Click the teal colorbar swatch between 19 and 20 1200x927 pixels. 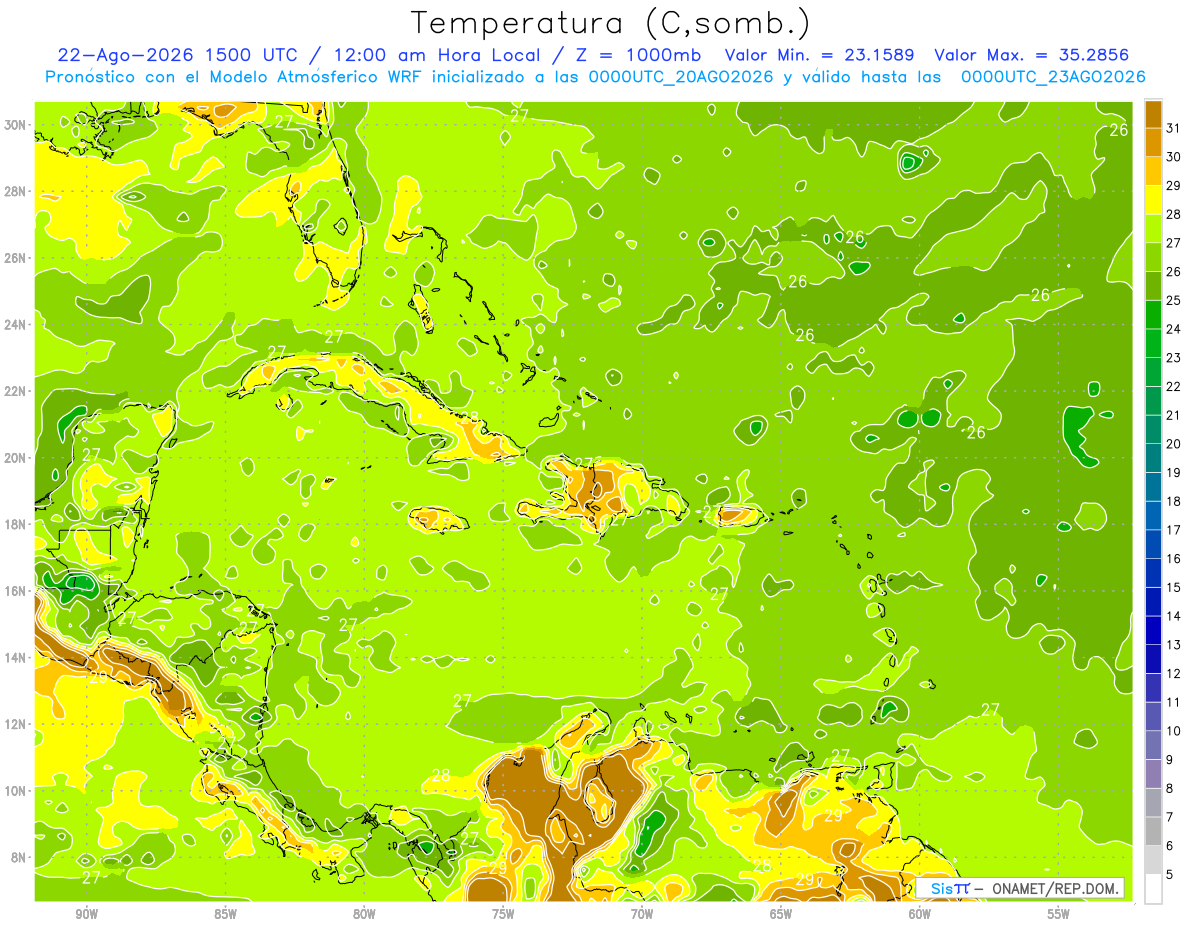pos(1153,458)
